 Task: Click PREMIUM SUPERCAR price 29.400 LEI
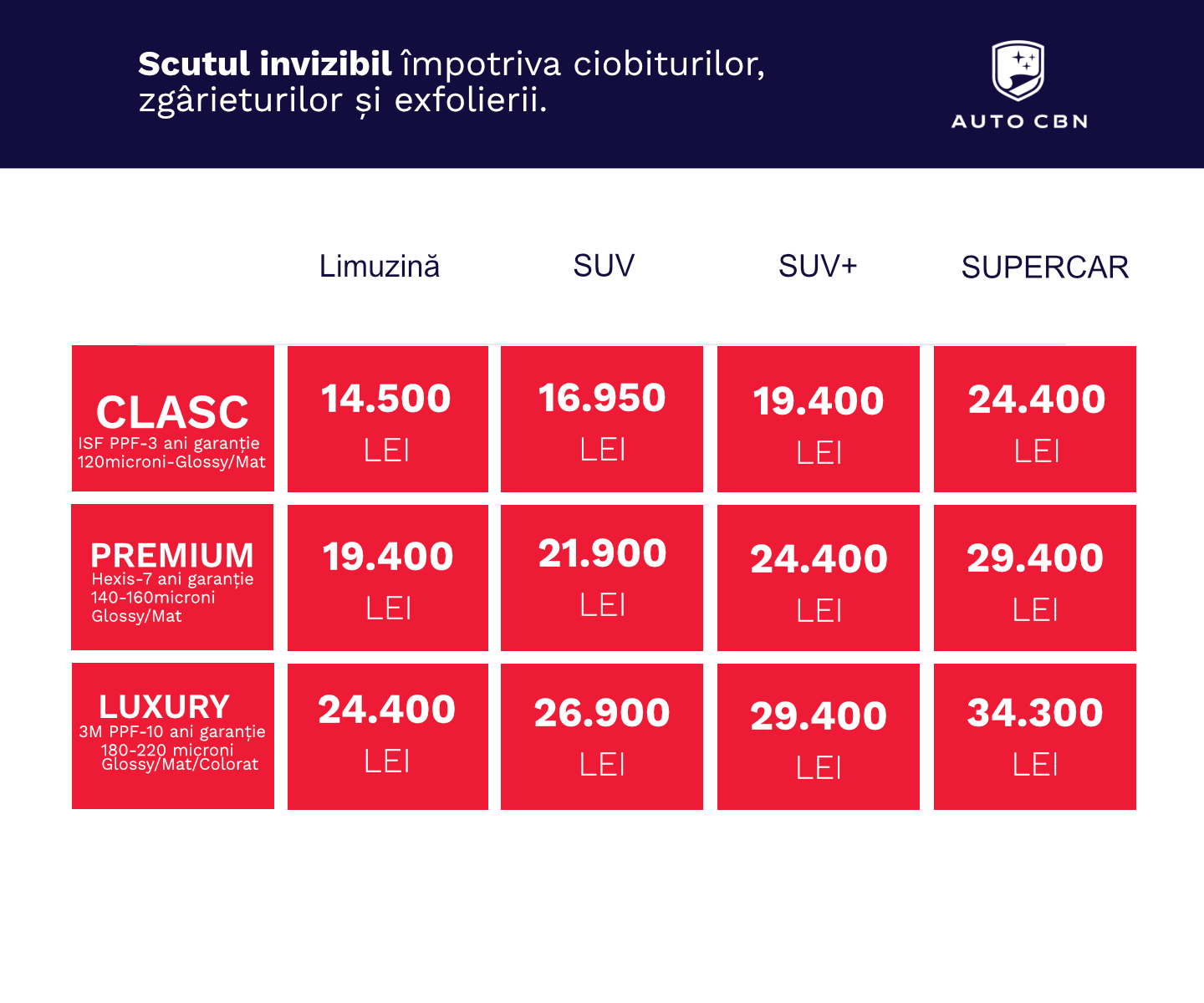pyautogui.click(x=1035, y=578)
